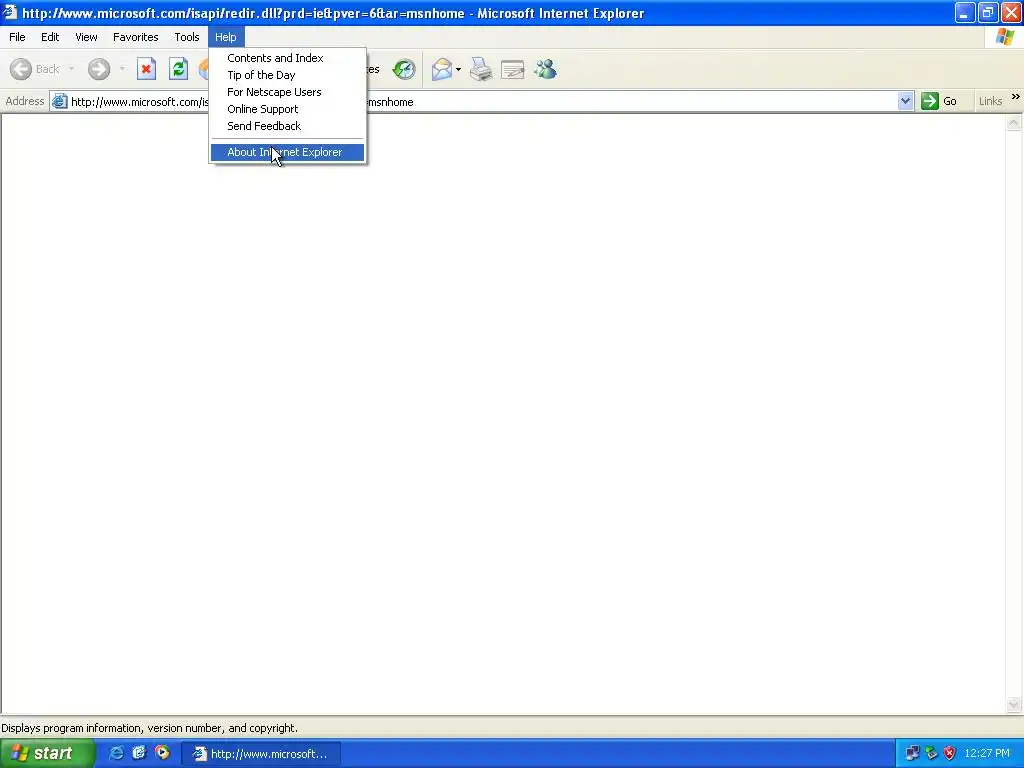The width and height of the screenshot is (1024, 768).
Task: Choose For Netscape Users
Action: point(287,92)
